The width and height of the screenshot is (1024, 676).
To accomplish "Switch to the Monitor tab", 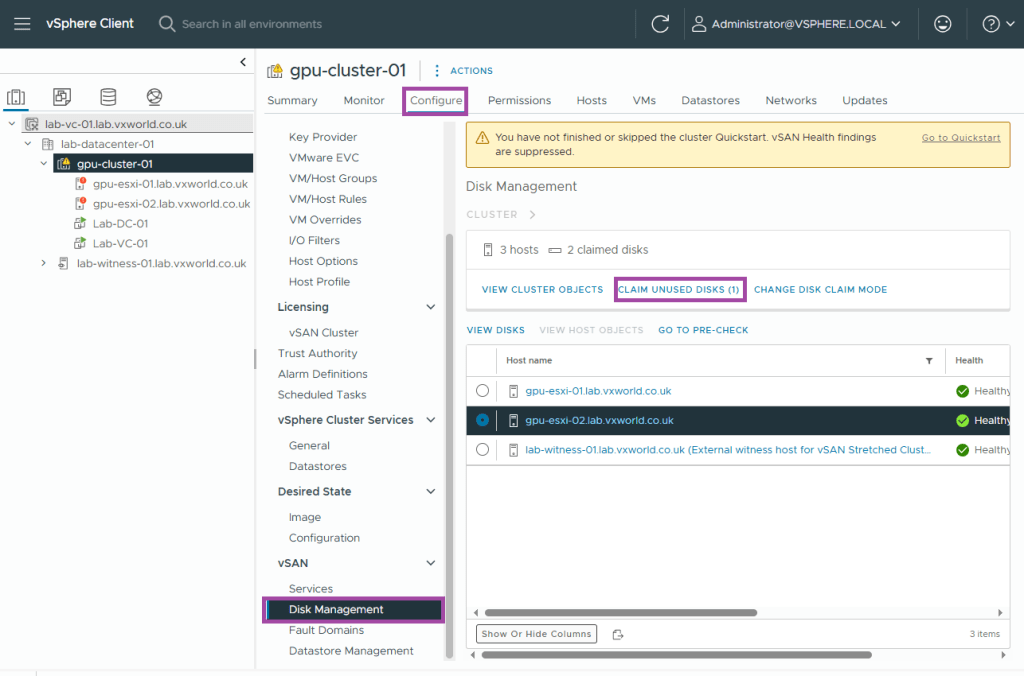I will click(364, 100).
